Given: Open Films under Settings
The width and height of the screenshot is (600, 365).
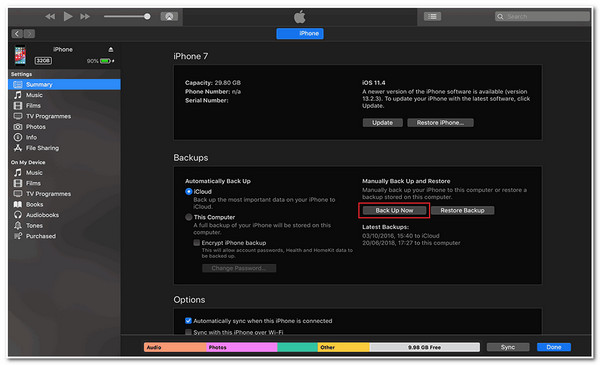Looking at the screenshot, I should [x=64, y=106].
